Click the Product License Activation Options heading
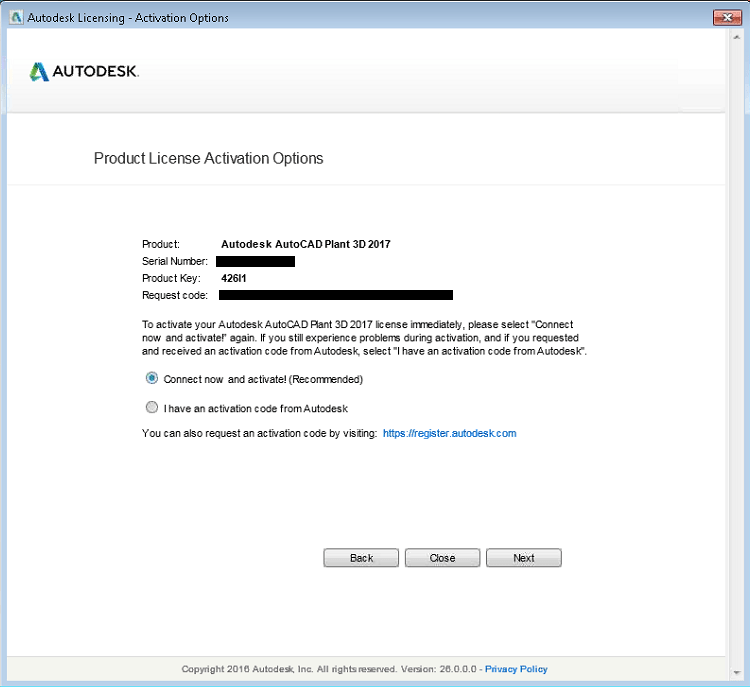Image resolution: width=750 pixels, height=687 pixels. point(209,158)
